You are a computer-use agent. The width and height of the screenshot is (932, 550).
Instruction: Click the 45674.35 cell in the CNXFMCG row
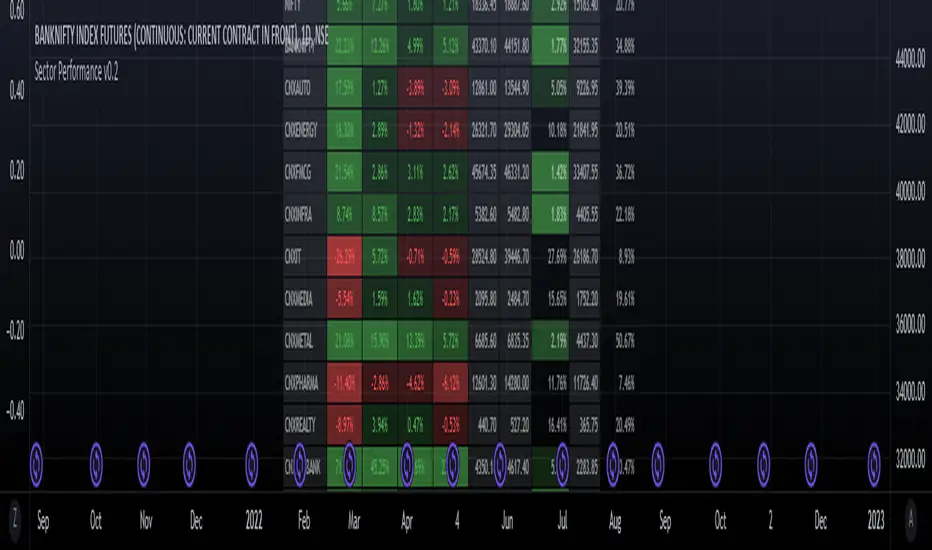(484, 172)
